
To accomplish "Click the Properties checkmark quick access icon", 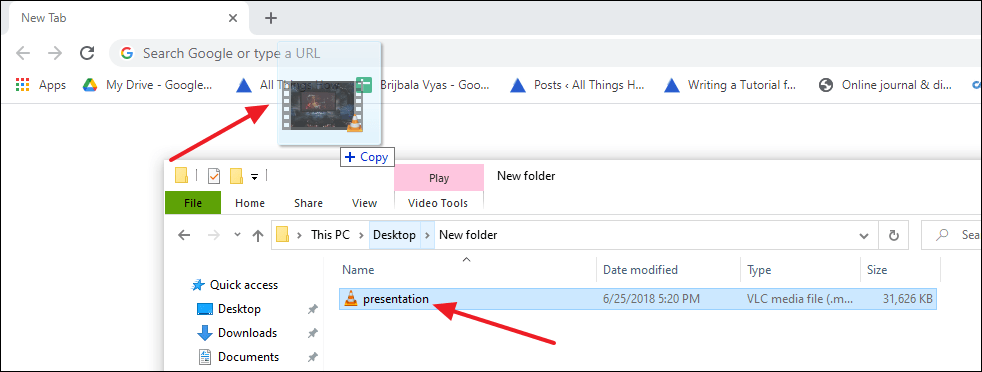I will tap(214, 176).
